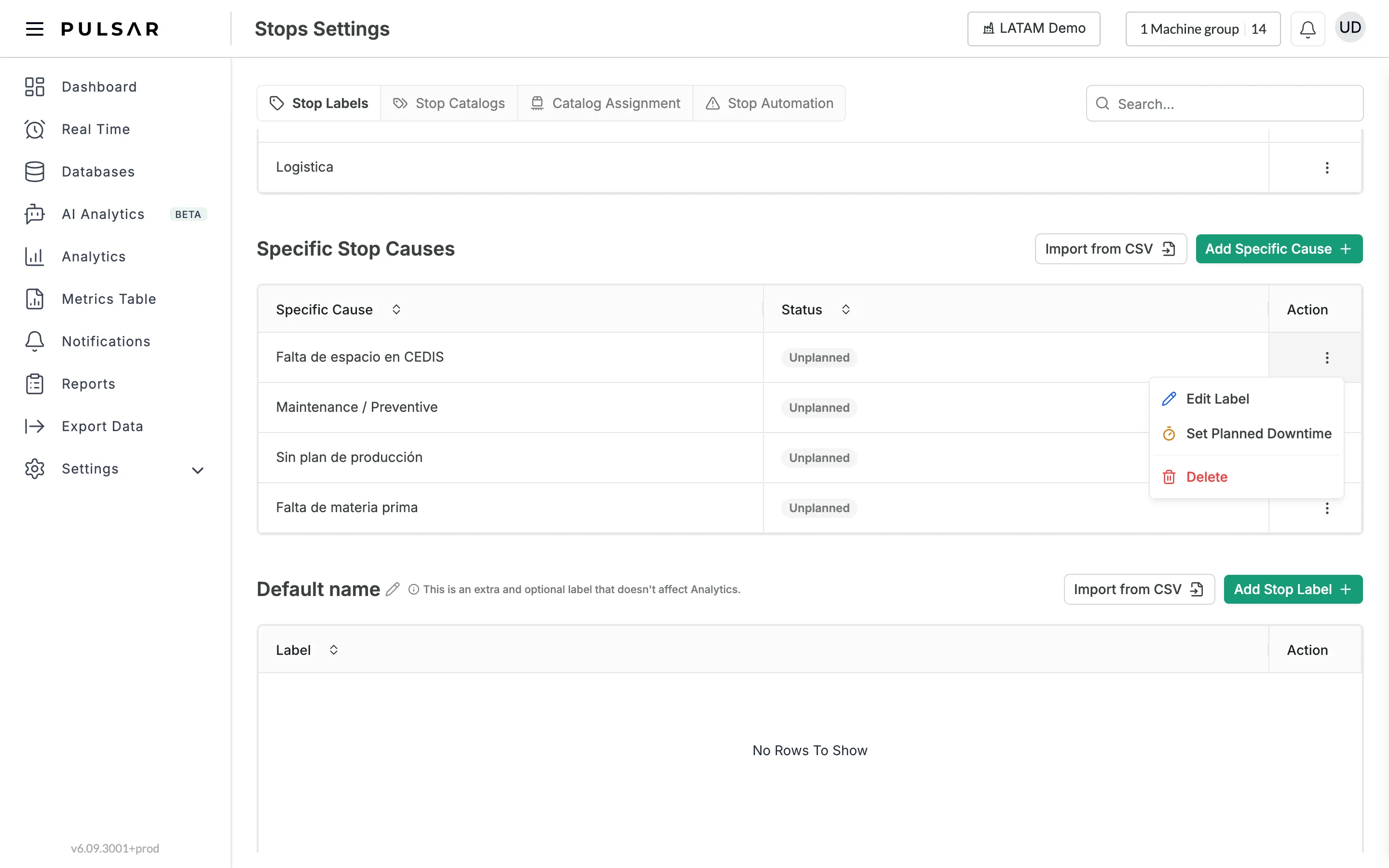Click the Unplanned status for Falta de materia prima

click(819, 508)
